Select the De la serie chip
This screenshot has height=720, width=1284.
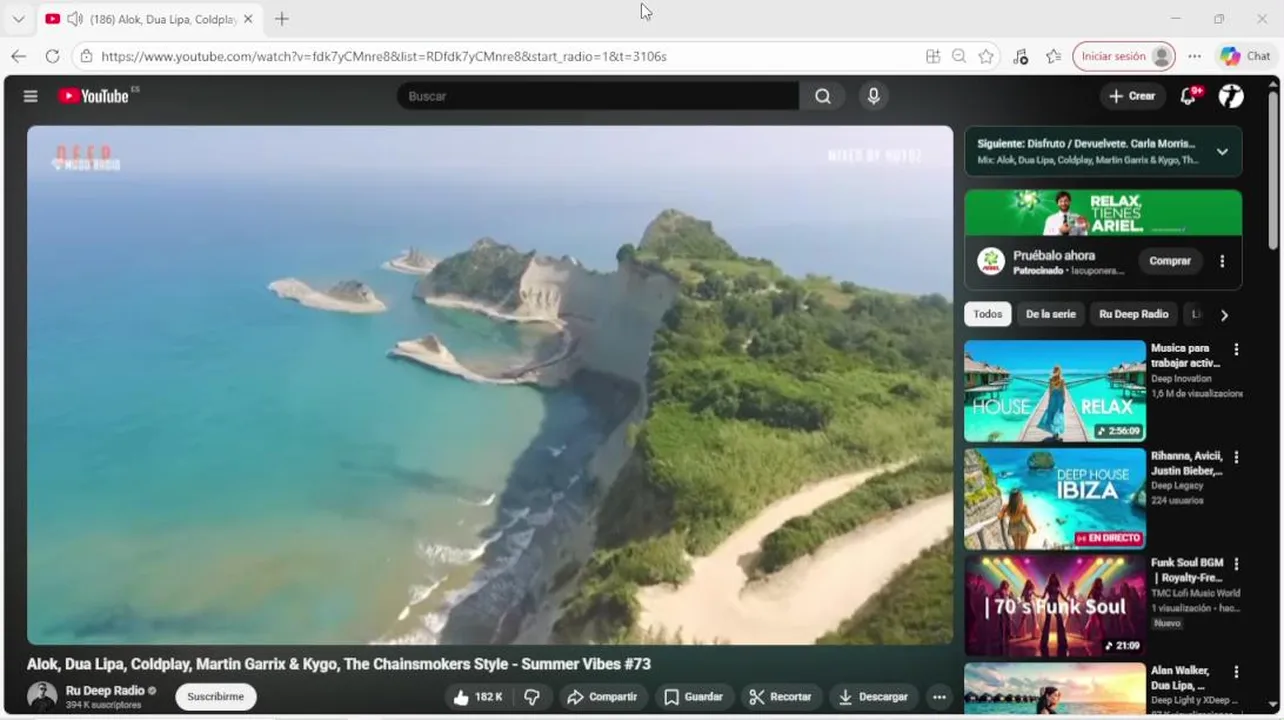coord(1050,314)
